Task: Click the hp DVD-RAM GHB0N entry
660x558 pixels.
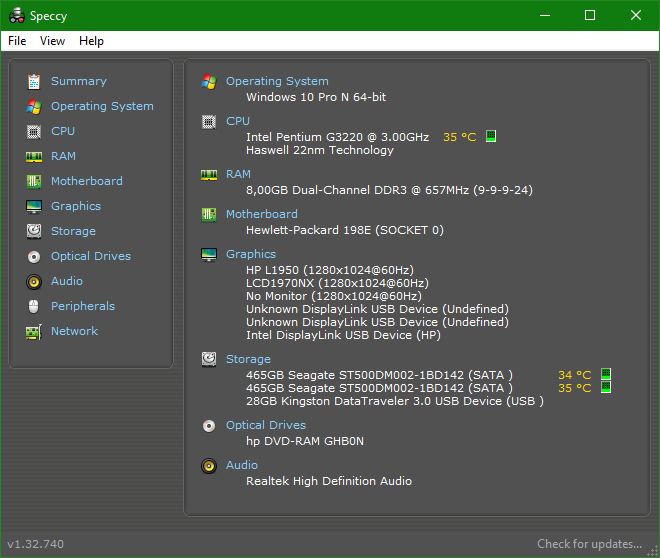Action: pos(305,441)
